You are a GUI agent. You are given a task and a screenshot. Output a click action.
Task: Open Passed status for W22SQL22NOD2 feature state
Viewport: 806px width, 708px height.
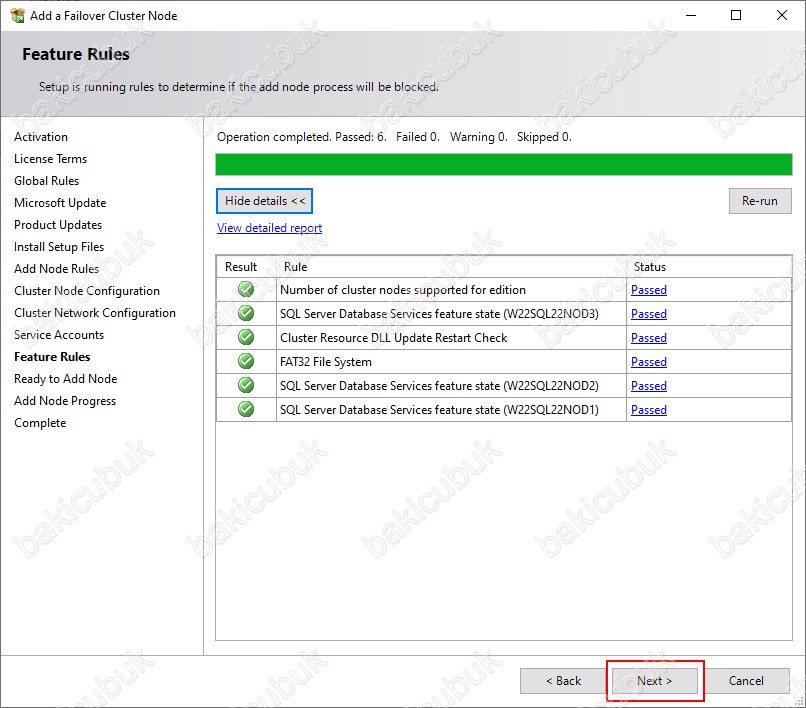pyautogui.click(x=649, y=386)
